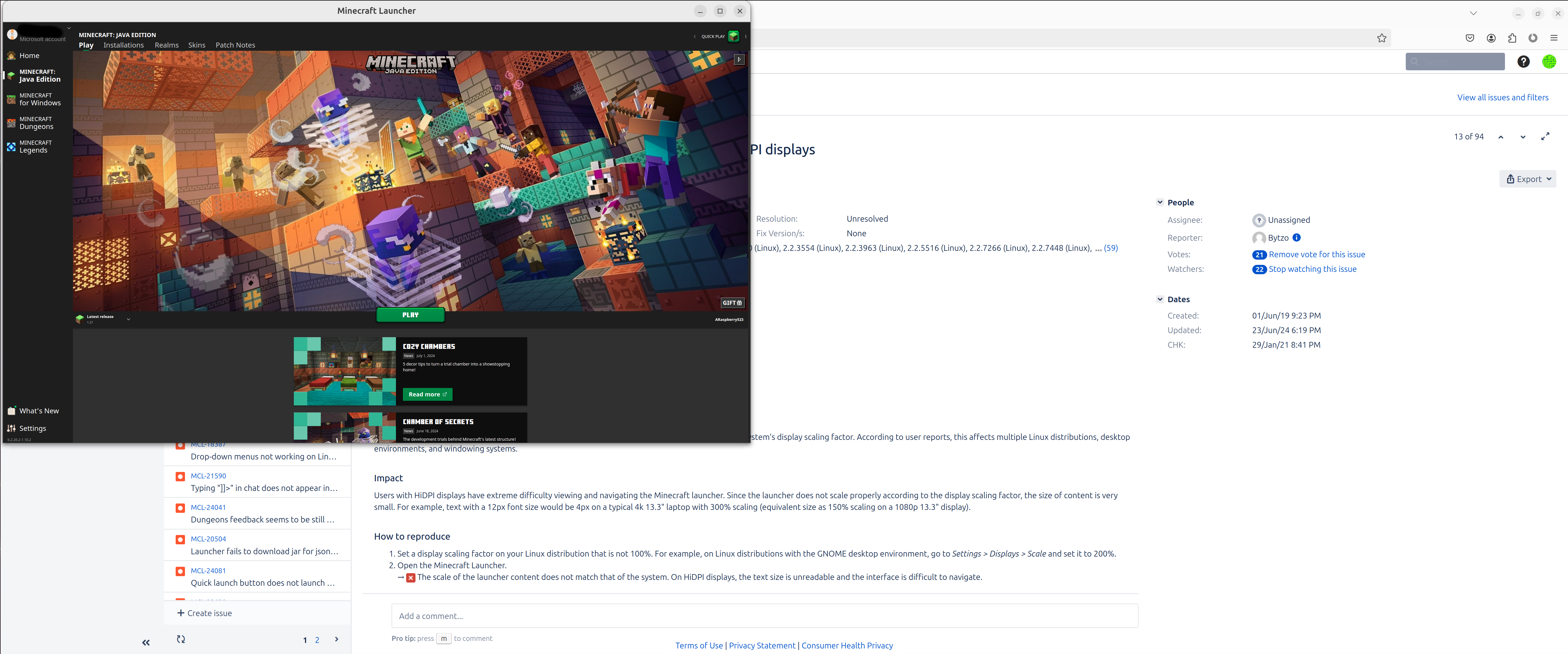Select Minecraft Legends in the sidebar
The image size is (1568, 654).
pyautogui.click(x=35, y=147)
